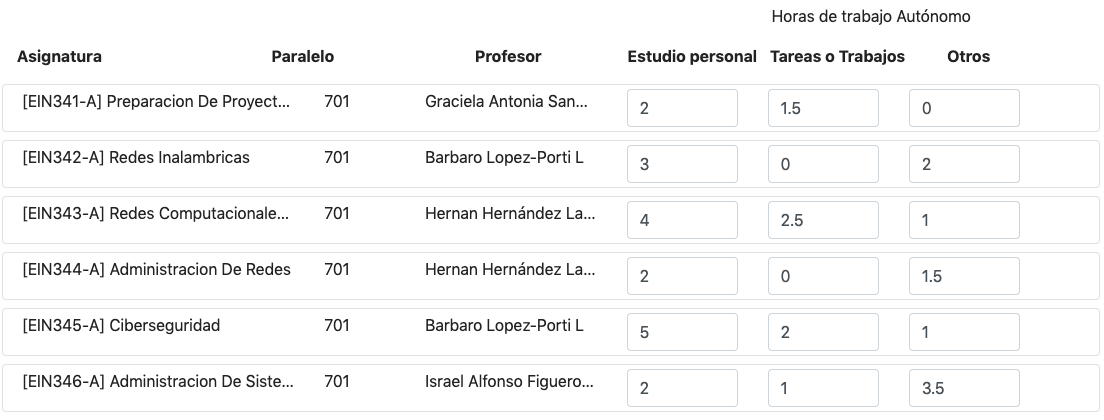Click Otros field for Ciberseguridad row
This screenshot has height=420, width=1104.
coord(964,332)
